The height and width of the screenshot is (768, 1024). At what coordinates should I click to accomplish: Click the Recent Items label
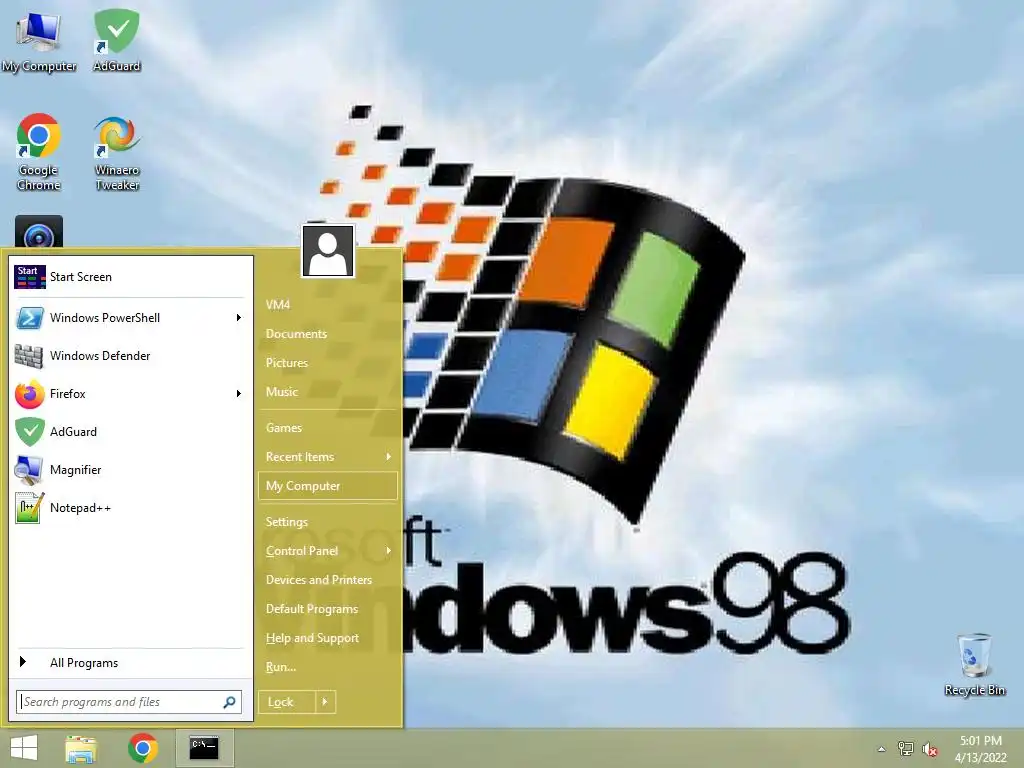300,457
